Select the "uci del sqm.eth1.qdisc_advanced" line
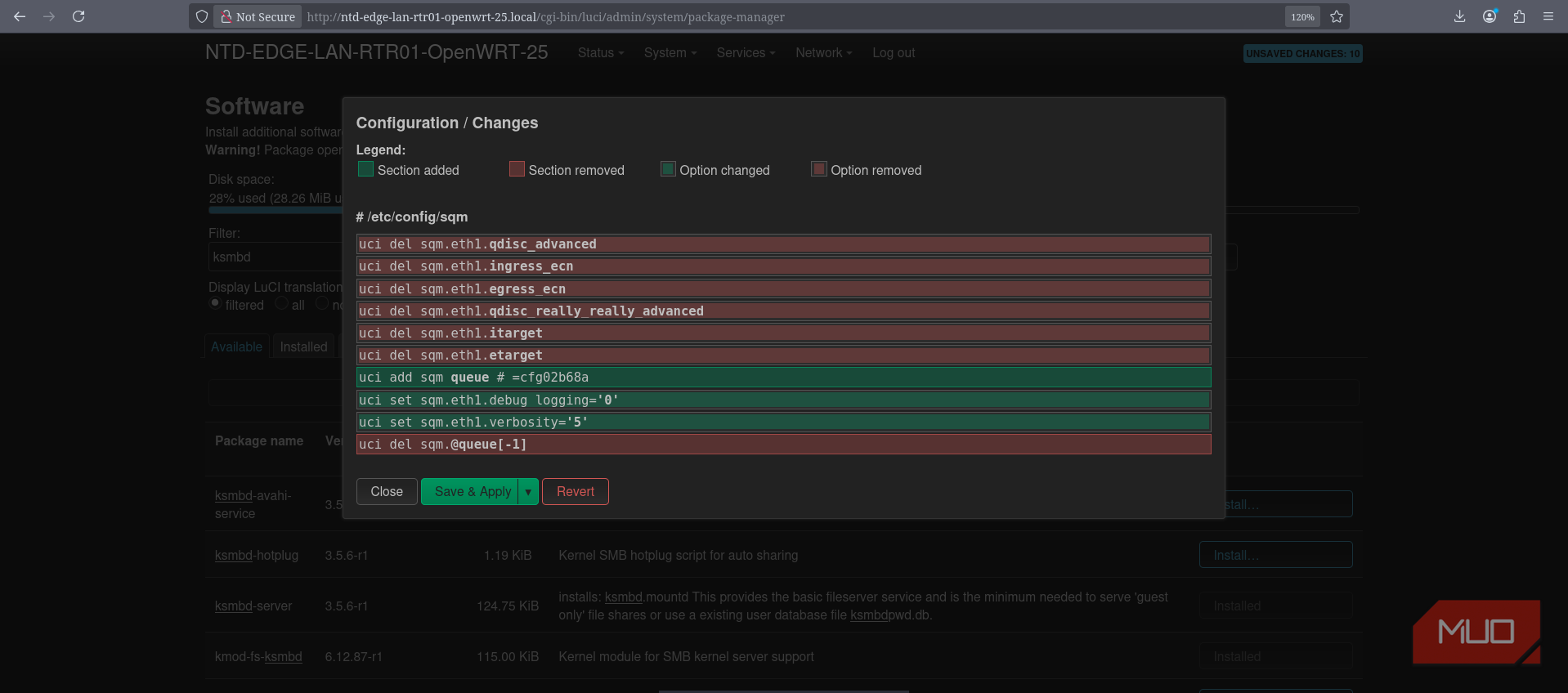Image resolution: width=1568 pixels, height=693 pixels. point(784,244)
